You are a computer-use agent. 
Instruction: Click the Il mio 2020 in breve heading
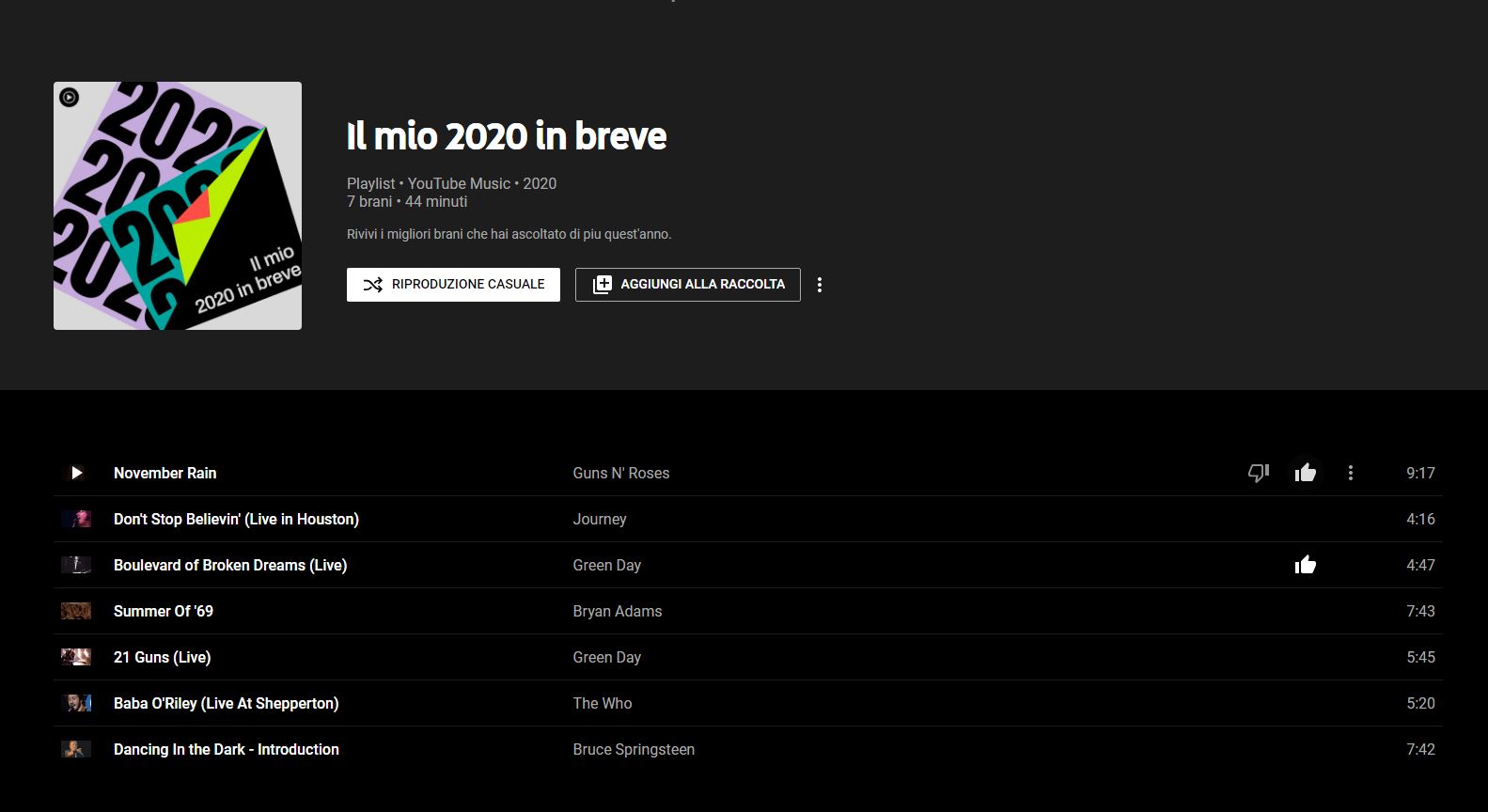tap(507, 136)
